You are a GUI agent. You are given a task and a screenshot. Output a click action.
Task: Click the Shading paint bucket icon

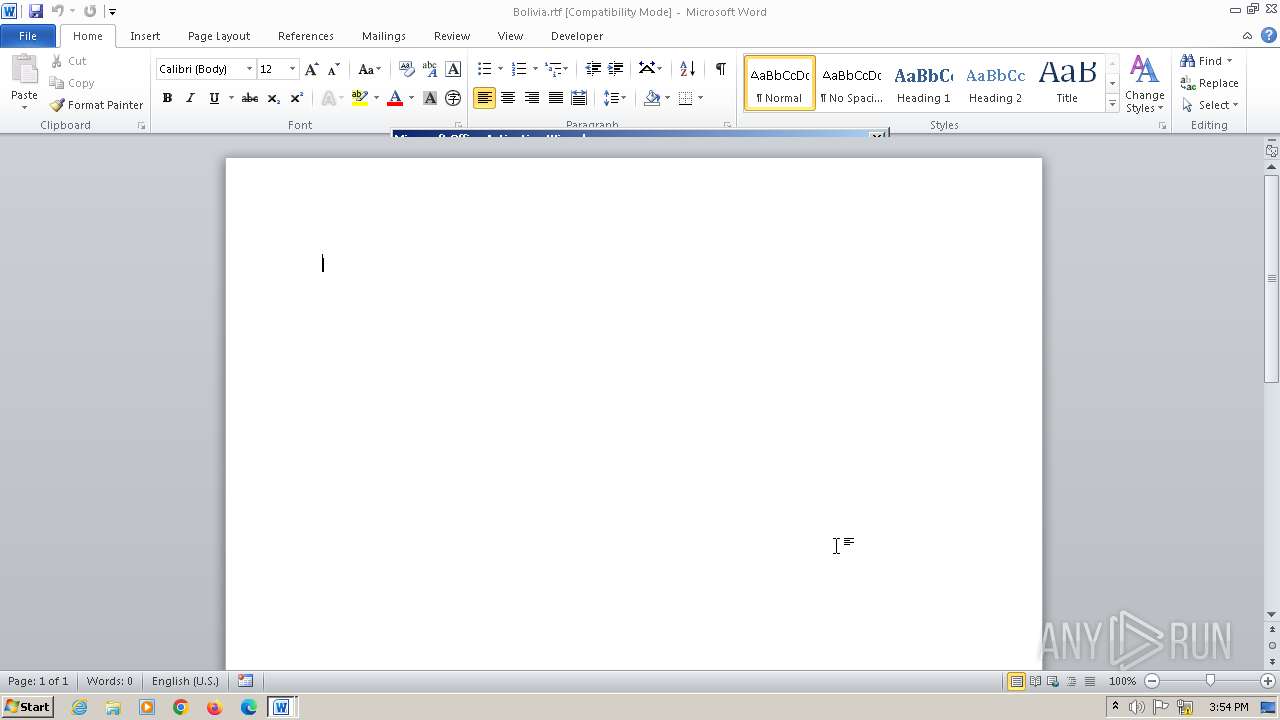tap(652, 98)
